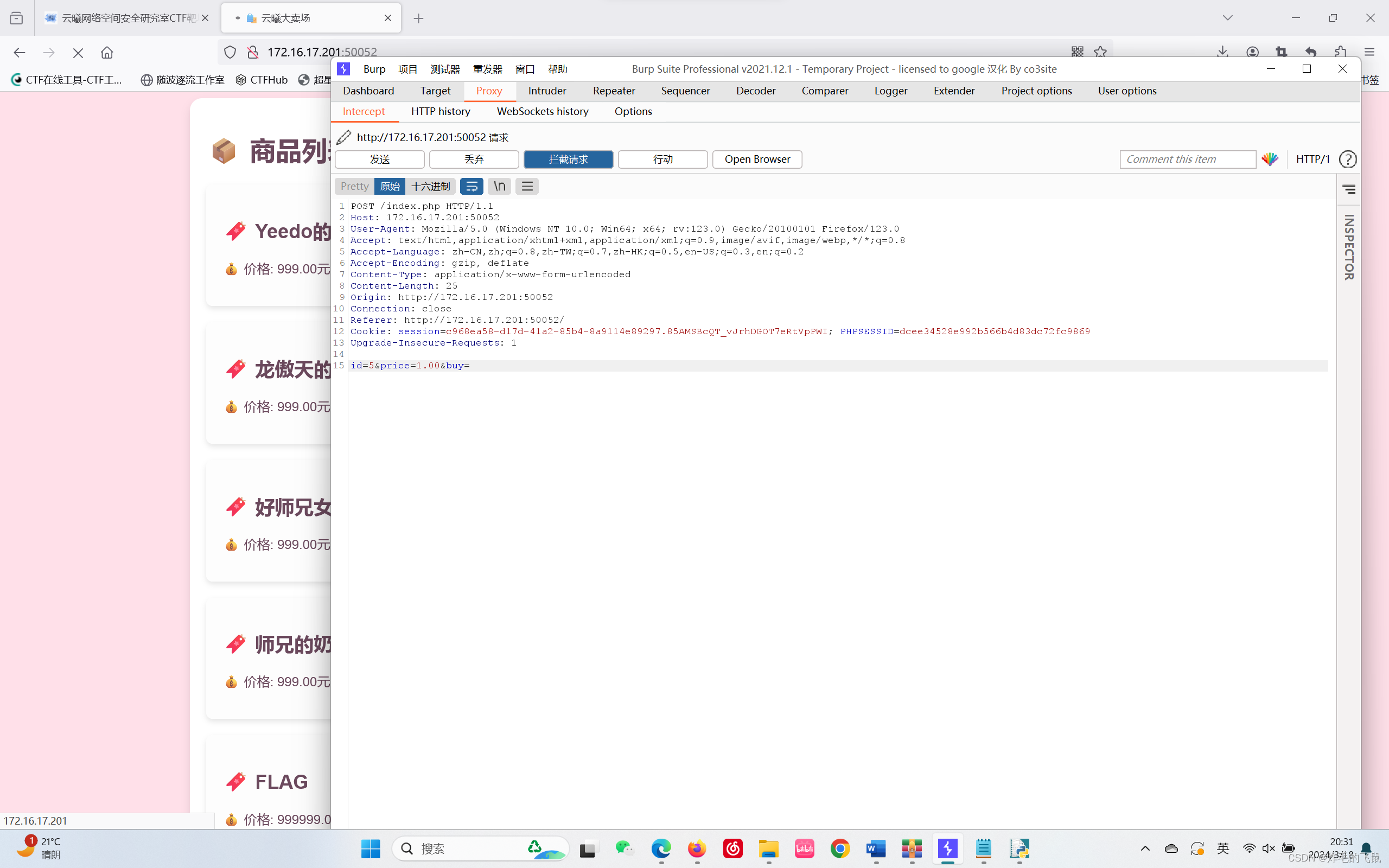Click the Comment this item field
Screen dimensions: 1389x868
click(x=1187, y=159)
